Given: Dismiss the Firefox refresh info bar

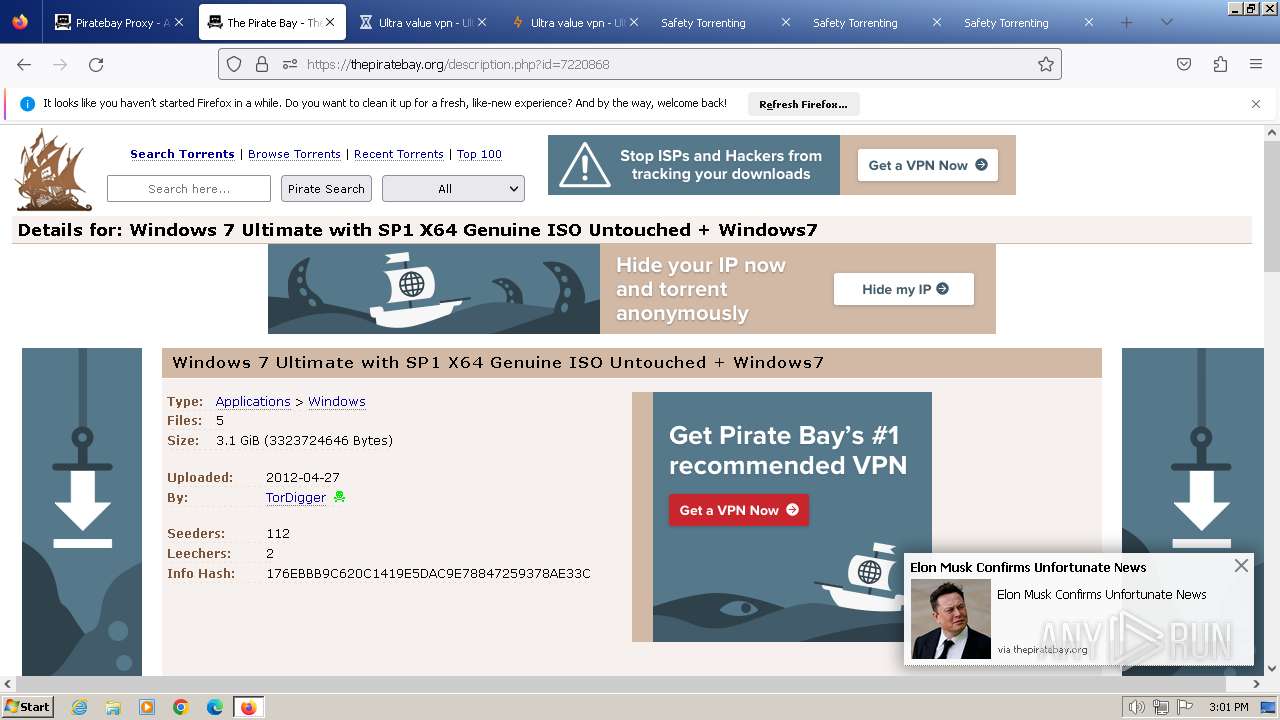Looking at the screenshot, I should click(x=1256, y=104).
